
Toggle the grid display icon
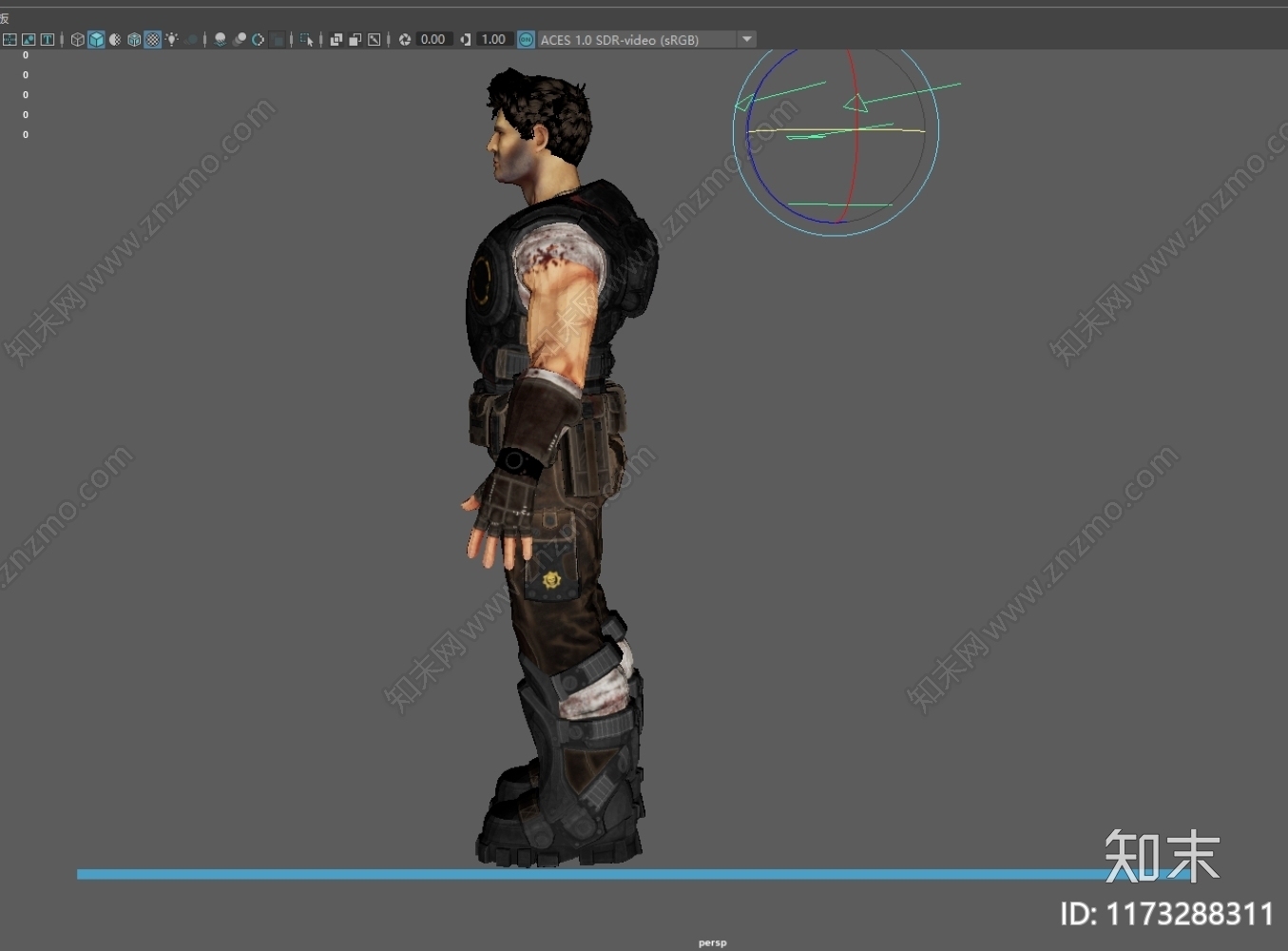[x=10, y=39]
